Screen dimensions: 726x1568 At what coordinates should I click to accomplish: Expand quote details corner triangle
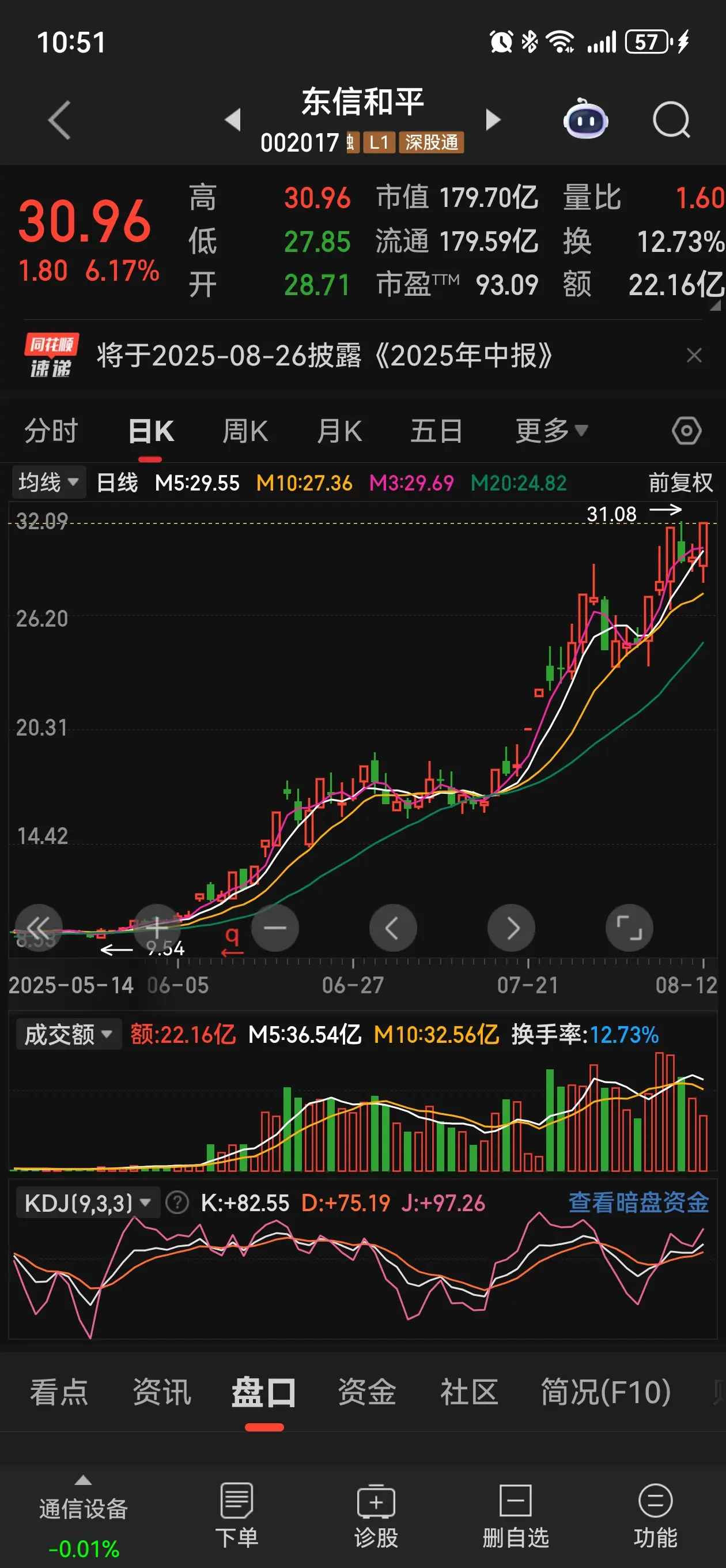pyautogui.click(x=715, y=306)
